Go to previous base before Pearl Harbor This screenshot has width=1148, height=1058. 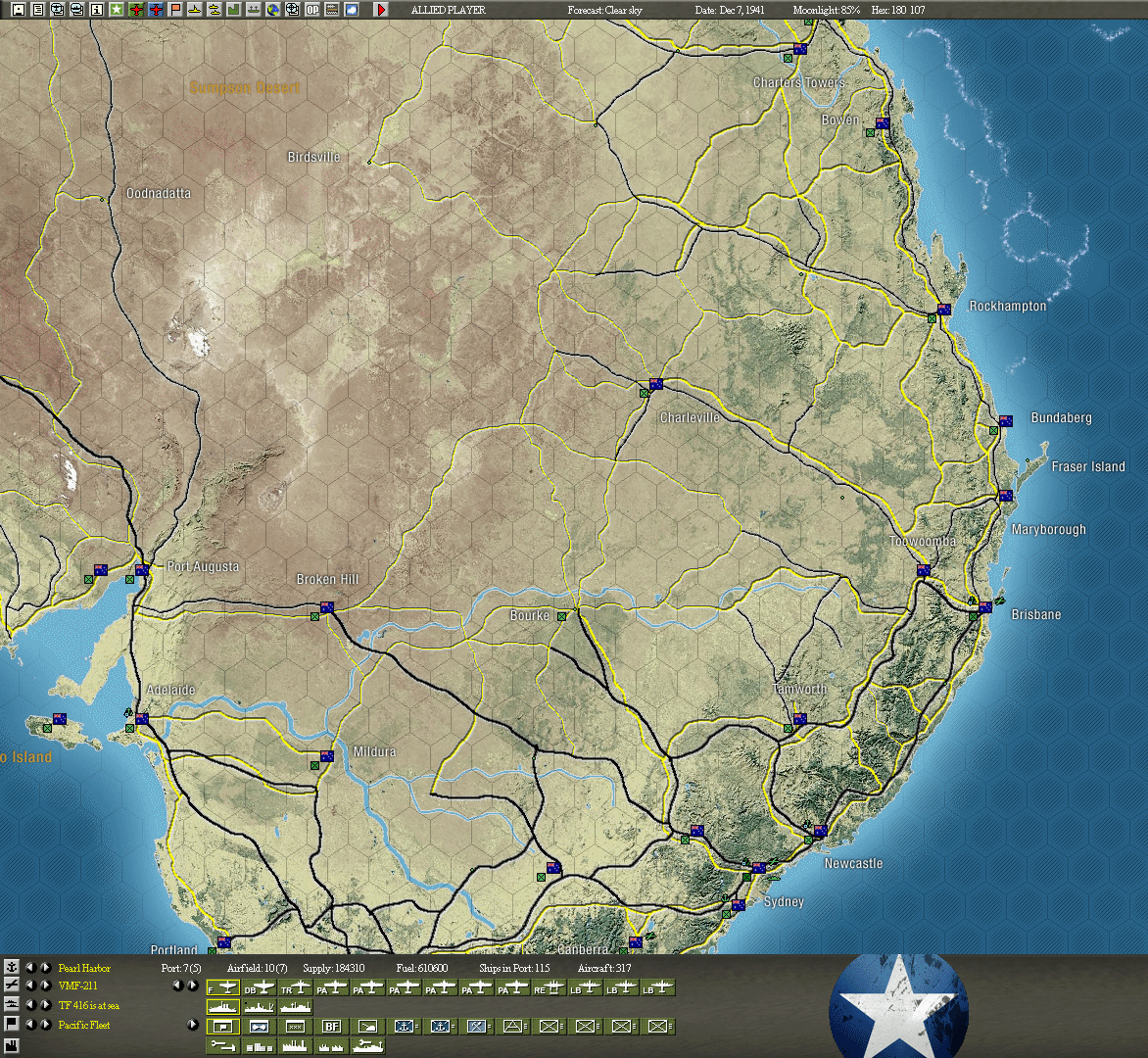[30, 968]
